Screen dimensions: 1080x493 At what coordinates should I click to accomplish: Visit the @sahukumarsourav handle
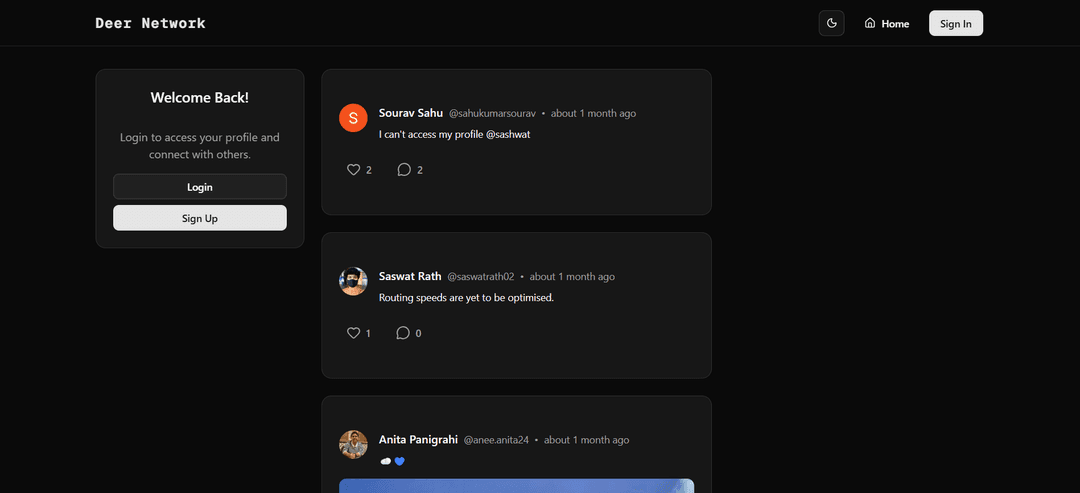pyautogui.click(x=492, y=114)
